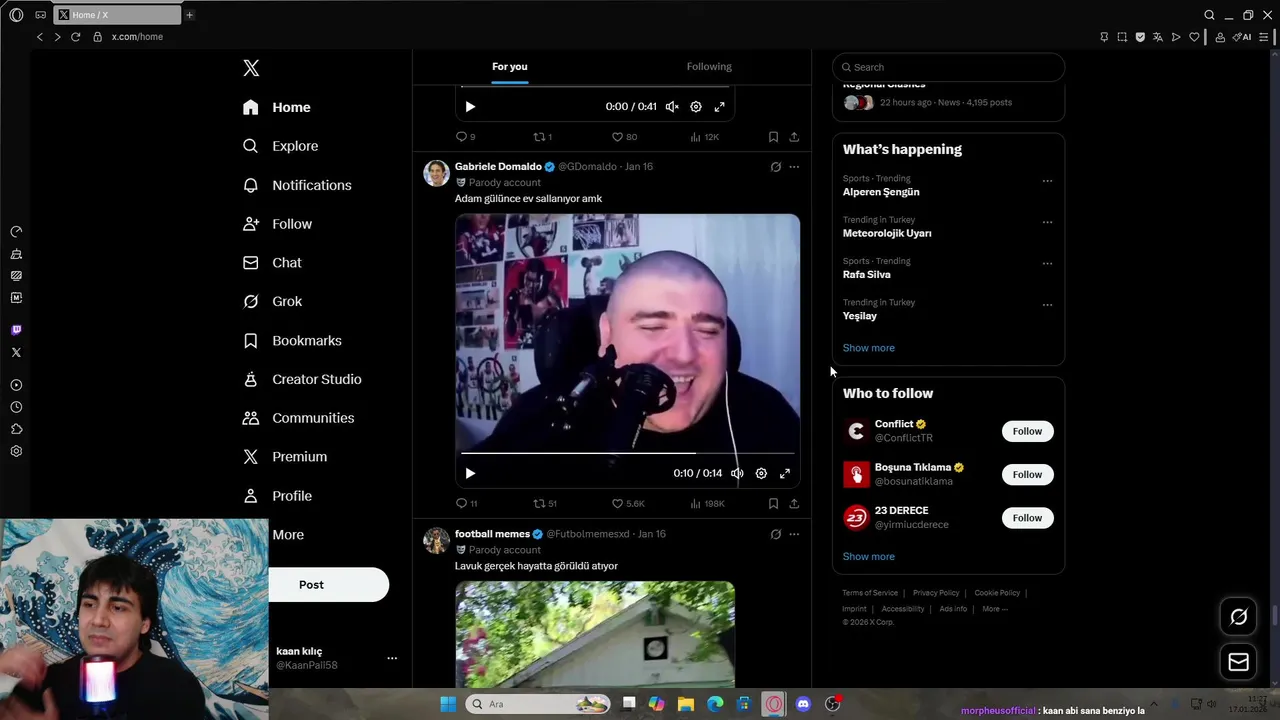The height and width of the screenshot is (720, 1280).
Task: Share the top post with 12K views
Action: (794, 137)
